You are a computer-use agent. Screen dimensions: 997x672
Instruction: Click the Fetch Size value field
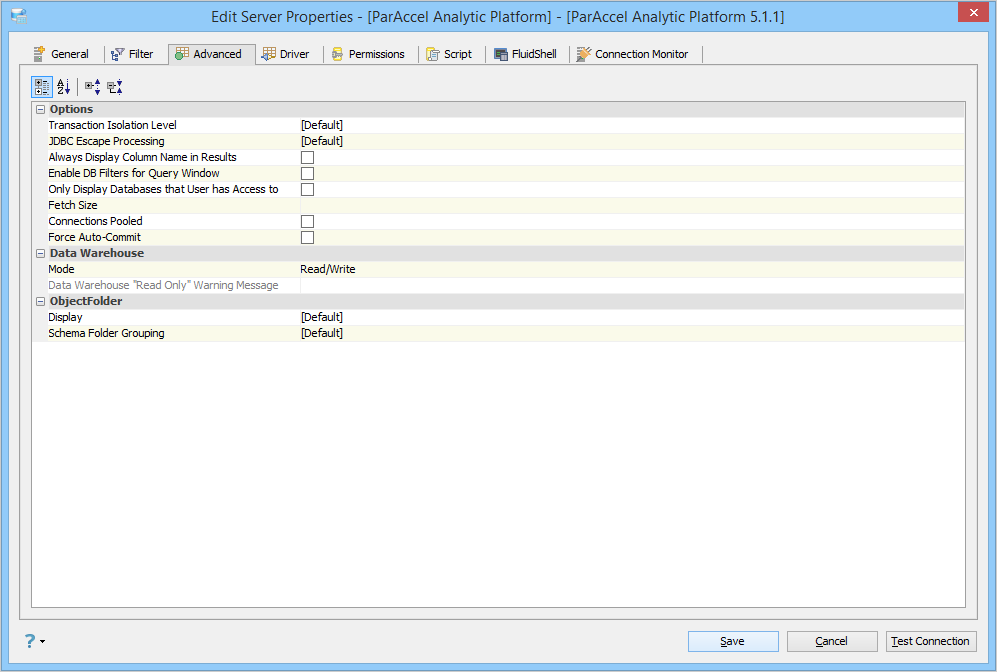coord(632,205)
